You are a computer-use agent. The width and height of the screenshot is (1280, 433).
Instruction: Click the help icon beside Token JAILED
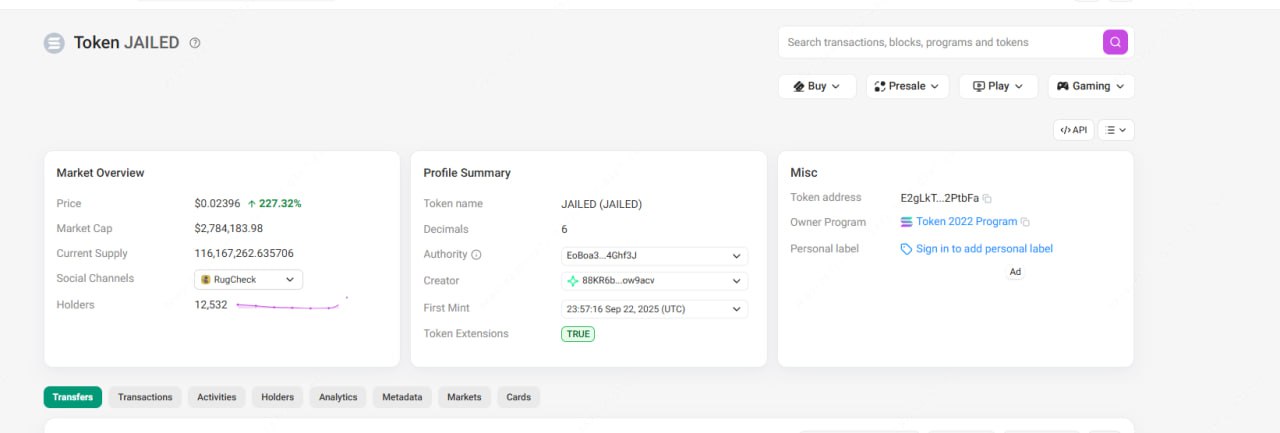pyautogui.click(x=195, y=43)
